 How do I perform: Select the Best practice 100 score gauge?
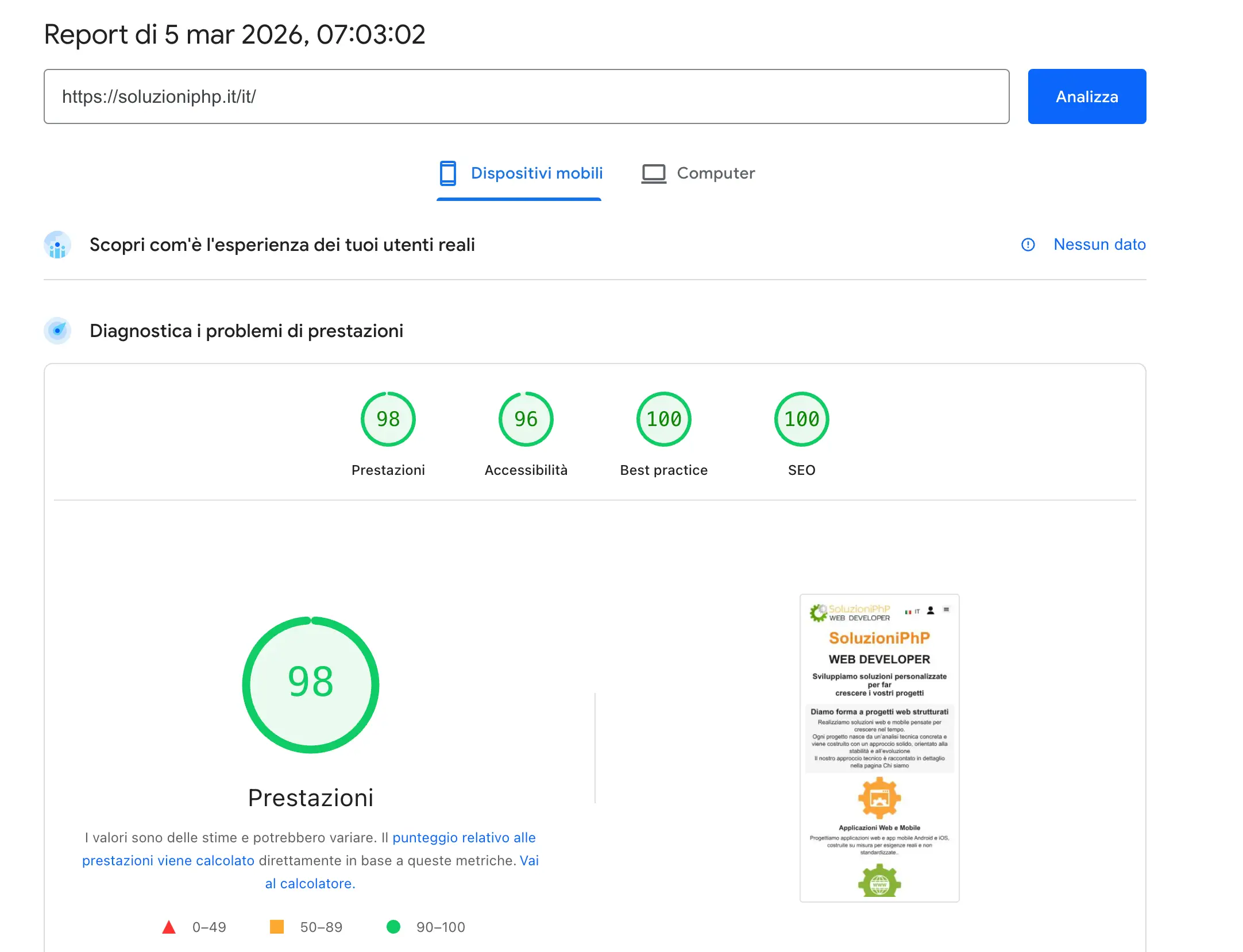click(663, 419)
